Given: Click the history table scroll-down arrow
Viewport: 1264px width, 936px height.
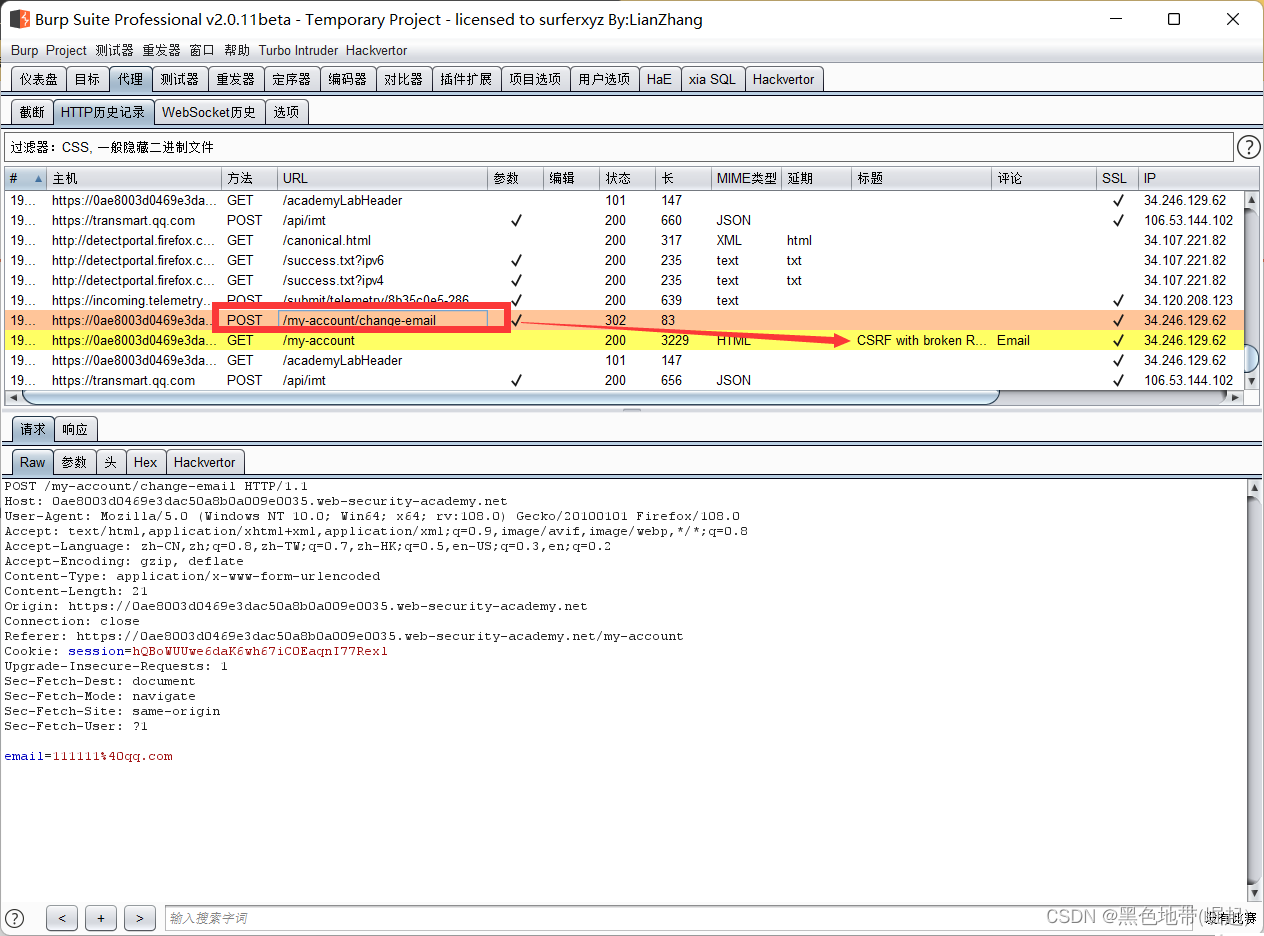Looking at the screenshot, I should click(1252, 382).
